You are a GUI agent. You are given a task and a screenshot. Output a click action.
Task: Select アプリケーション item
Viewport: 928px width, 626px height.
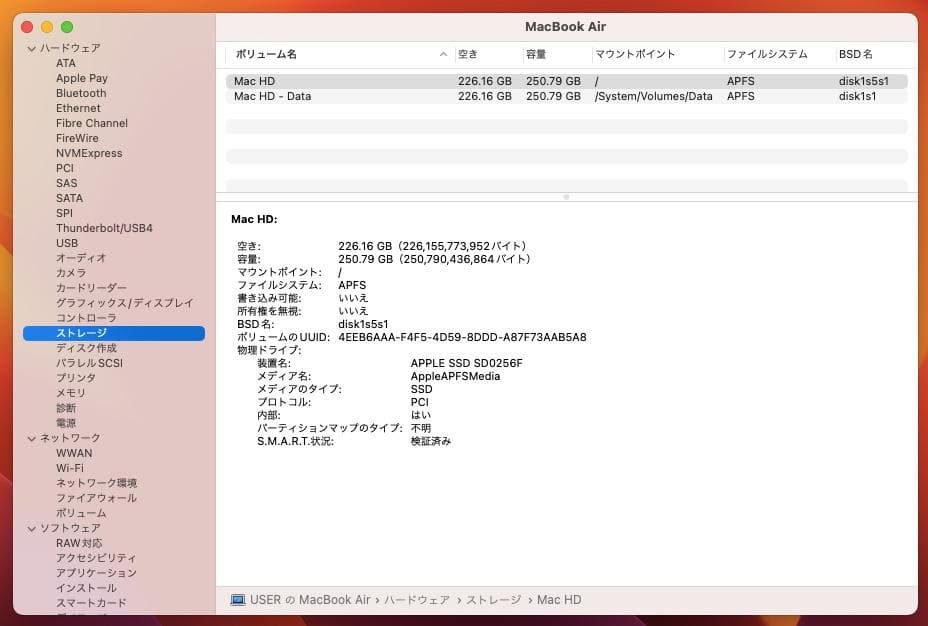(96, 573)
